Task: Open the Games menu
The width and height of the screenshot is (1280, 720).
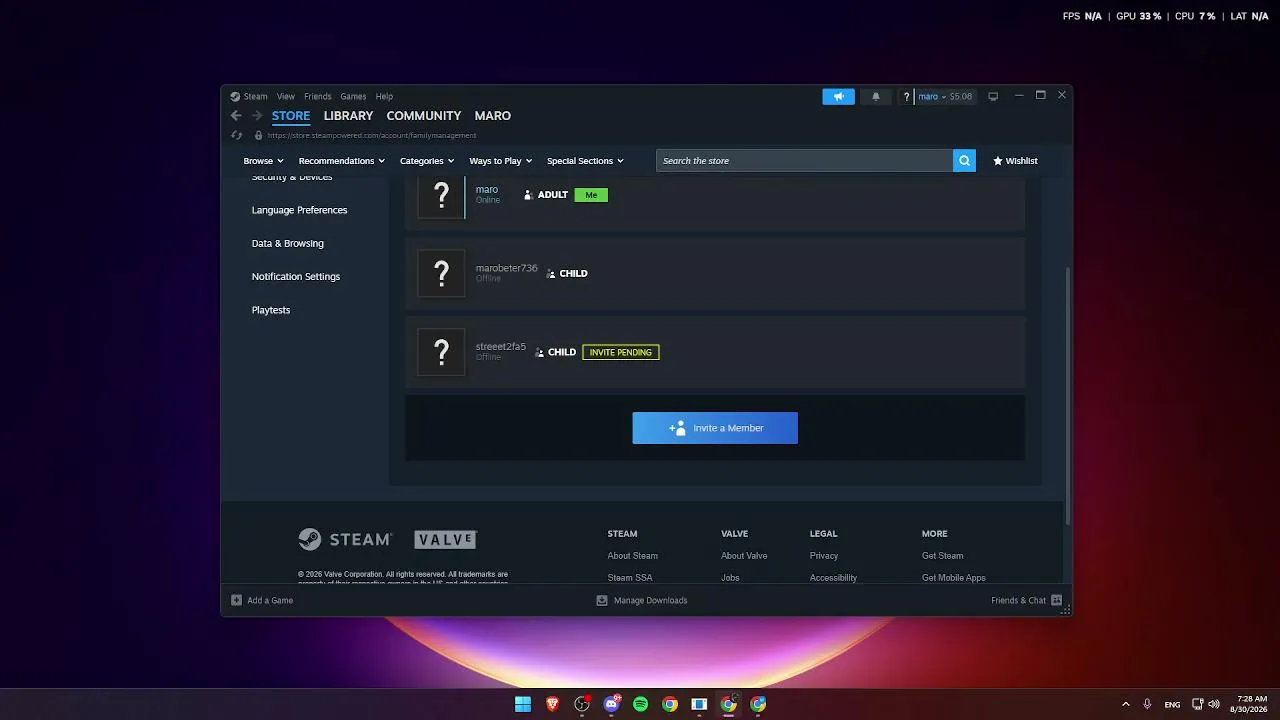Action: click(353, 96)
